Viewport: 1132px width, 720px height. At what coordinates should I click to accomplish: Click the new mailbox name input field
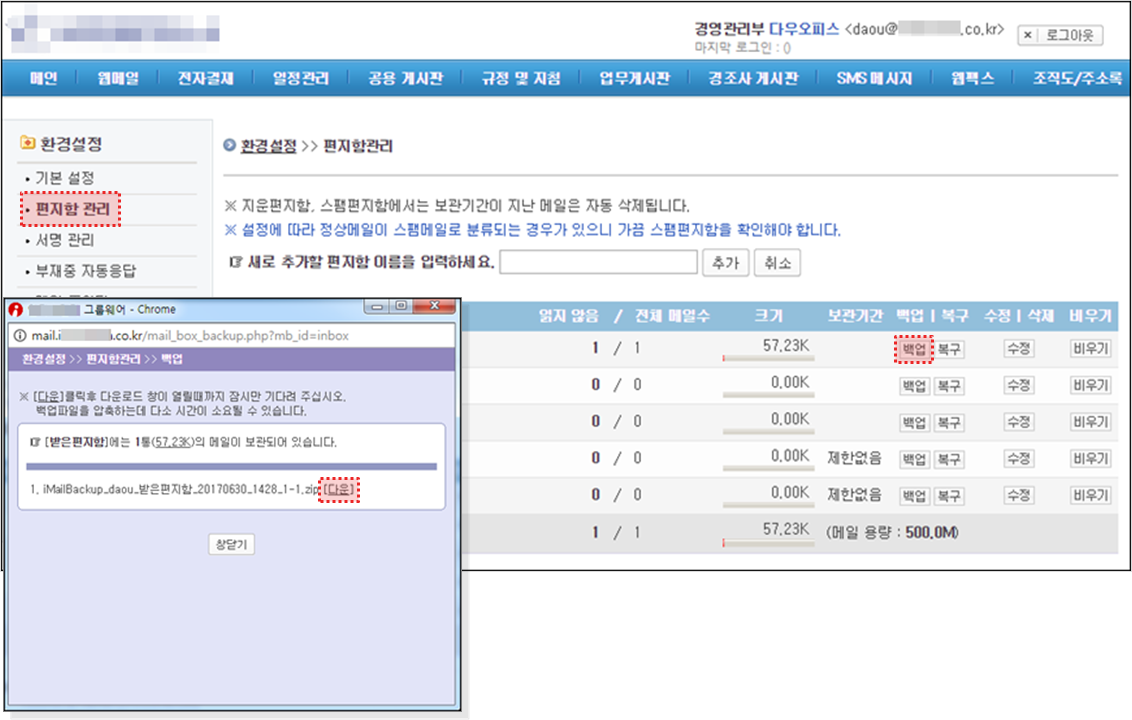point(598,262)
